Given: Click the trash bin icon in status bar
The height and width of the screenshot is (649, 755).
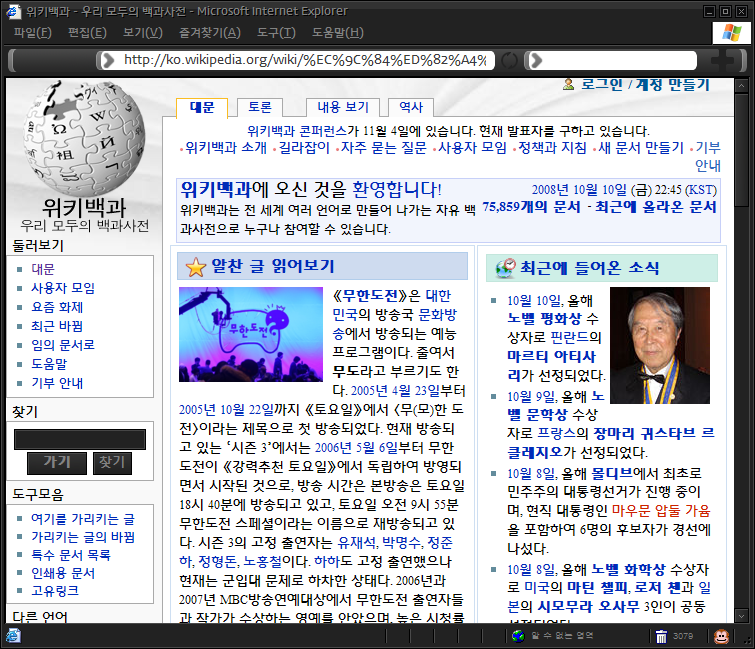Looking at the screenshot, I should 662,636.
